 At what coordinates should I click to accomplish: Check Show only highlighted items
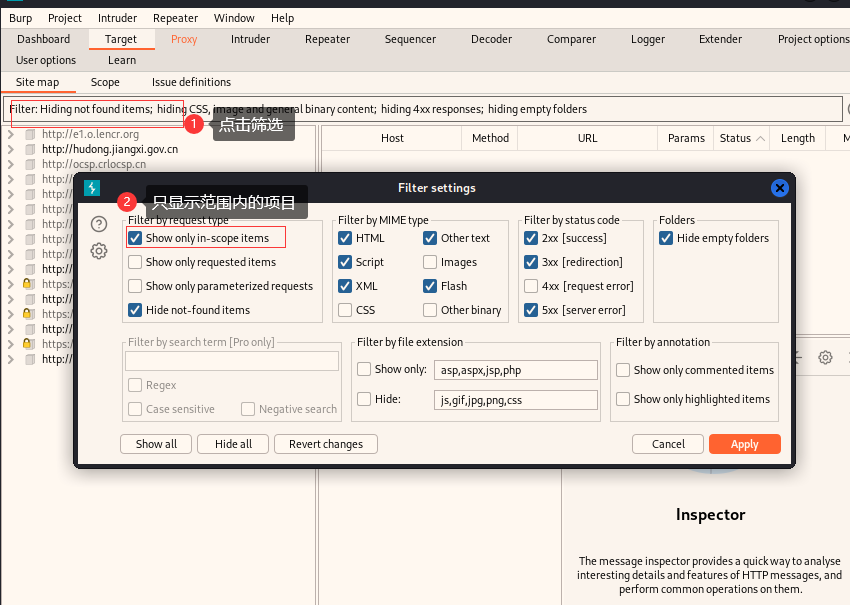point(623,399)
